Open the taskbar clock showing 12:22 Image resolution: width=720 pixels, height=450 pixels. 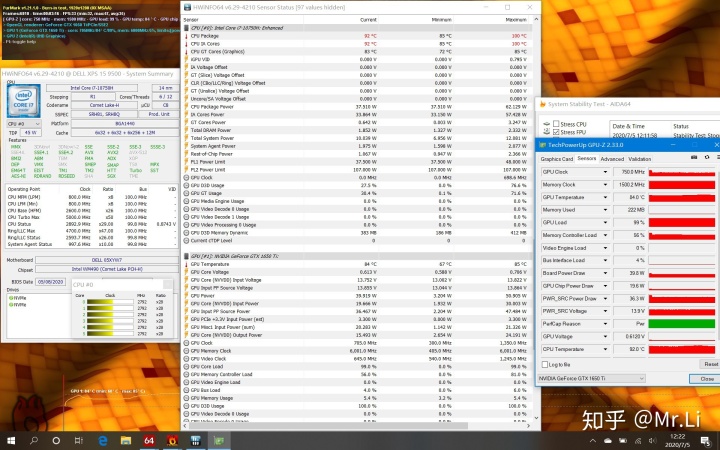tap(677, 440)
